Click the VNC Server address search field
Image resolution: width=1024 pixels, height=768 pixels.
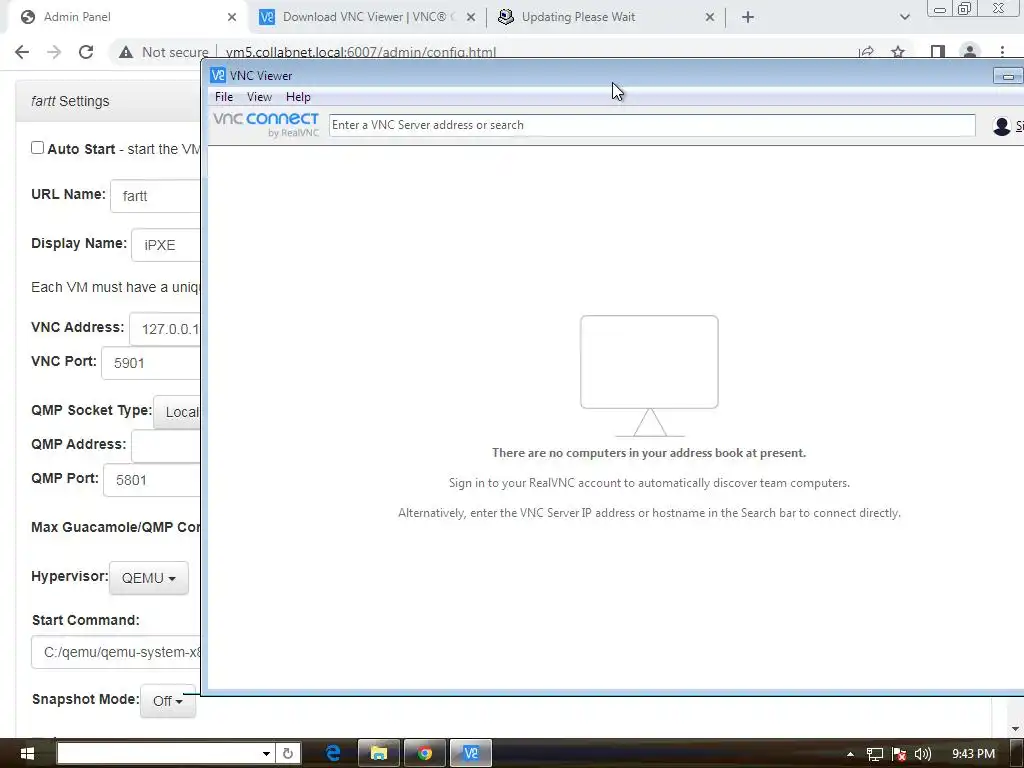coord(652,125)
